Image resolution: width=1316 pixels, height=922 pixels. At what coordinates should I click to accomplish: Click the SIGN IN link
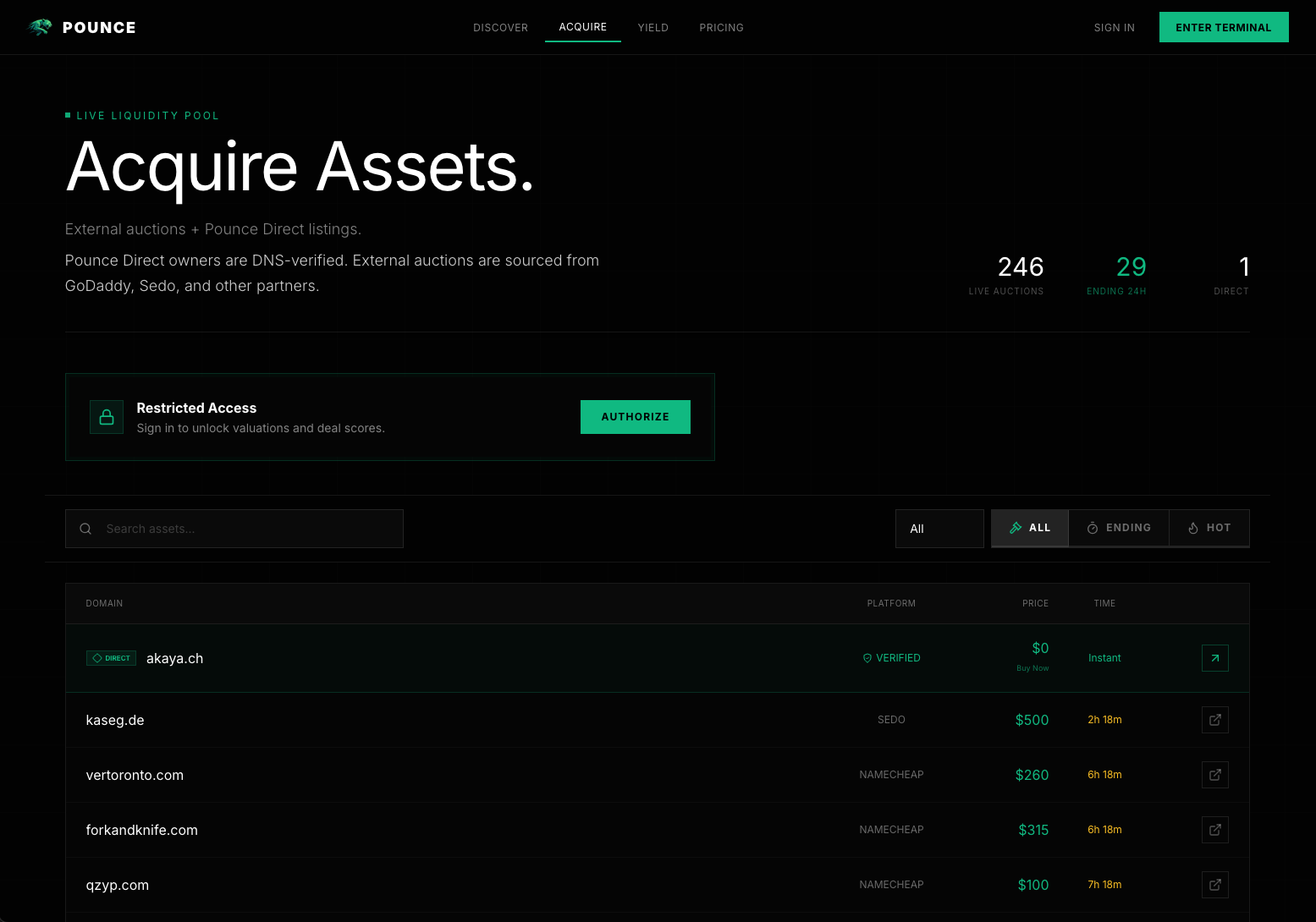(1114, 28)
